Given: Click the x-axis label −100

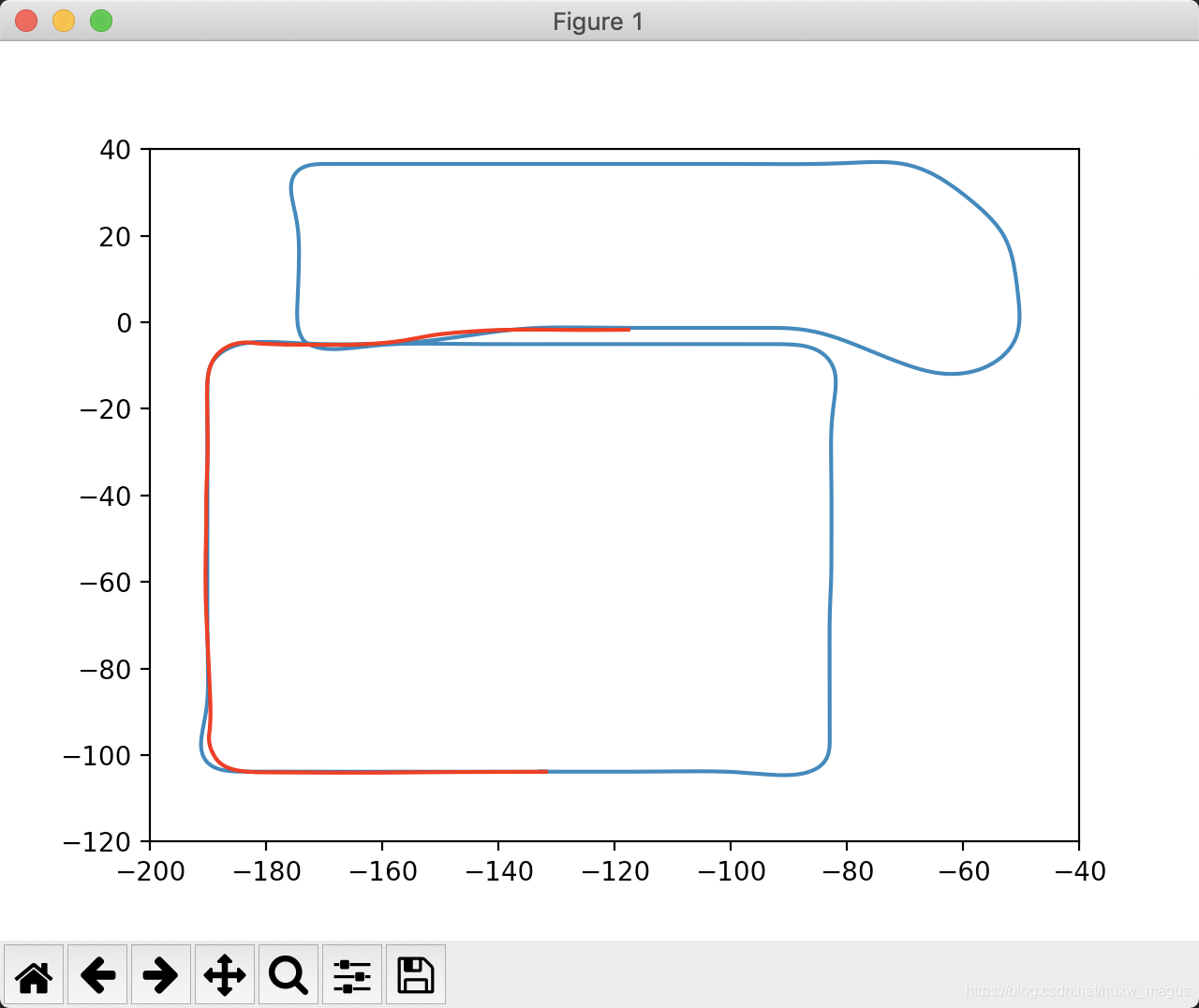Looking at the screenshot, I should [x=731, y=871].
